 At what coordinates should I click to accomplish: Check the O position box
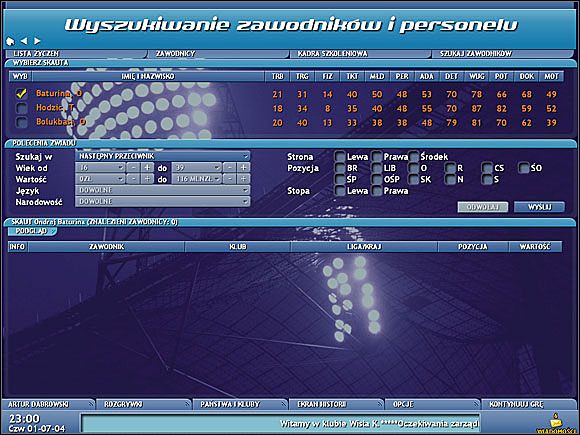[413, 168]
